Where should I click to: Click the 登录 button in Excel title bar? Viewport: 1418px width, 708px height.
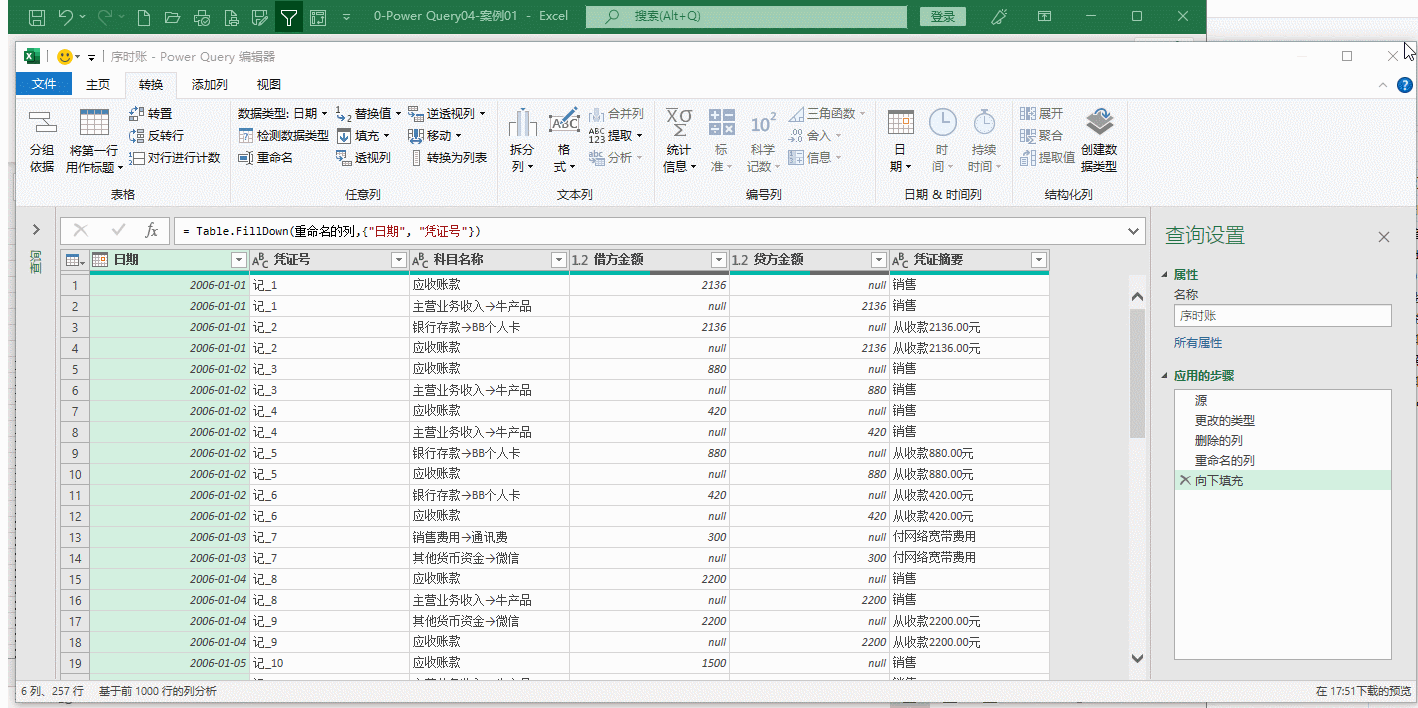click(943, 16)
